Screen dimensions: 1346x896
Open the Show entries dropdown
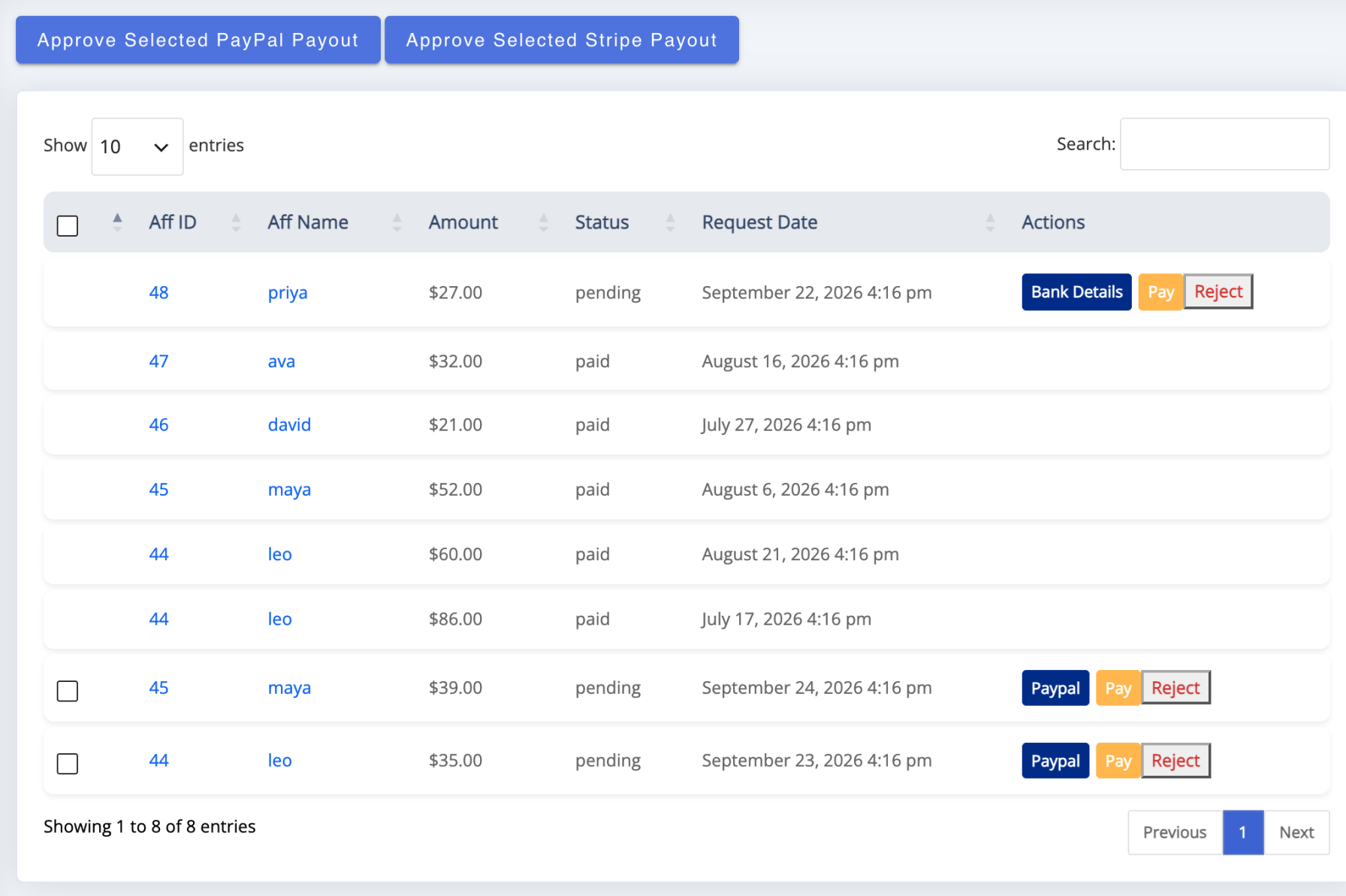click(137, 146)
